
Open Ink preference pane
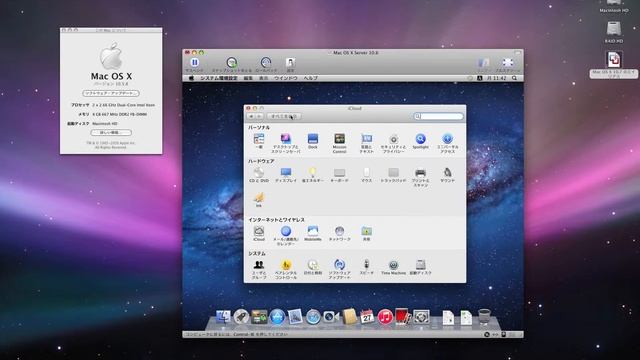pyautogui.click(x=259, y=200)
